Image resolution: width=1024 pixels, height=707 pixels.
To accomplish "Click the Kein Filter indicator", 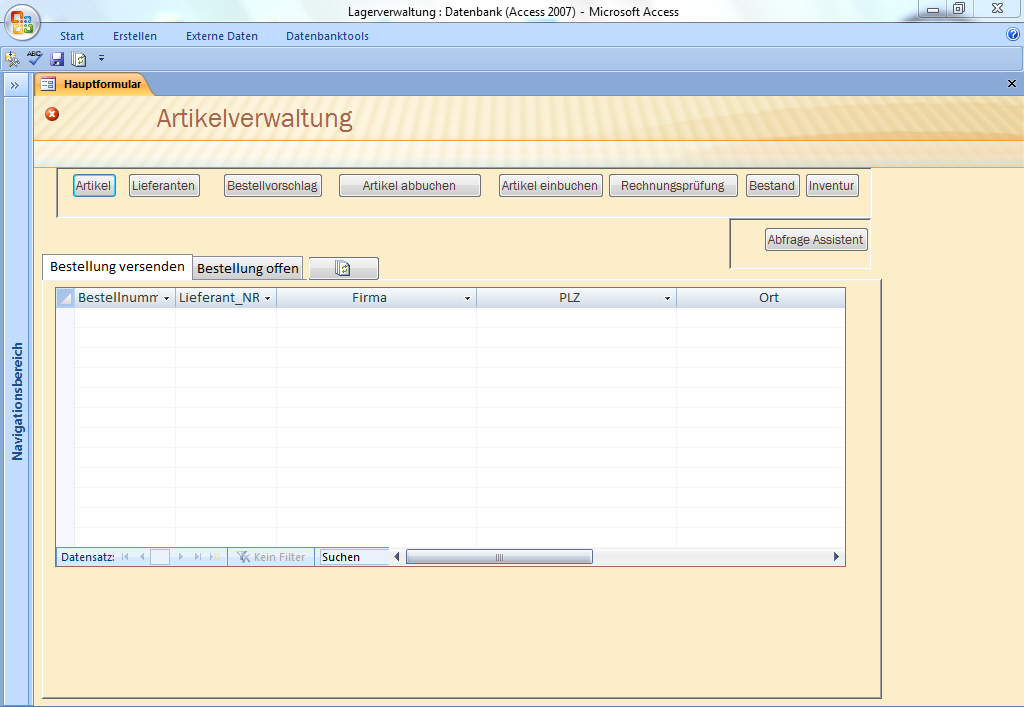I will click(271, 557).
